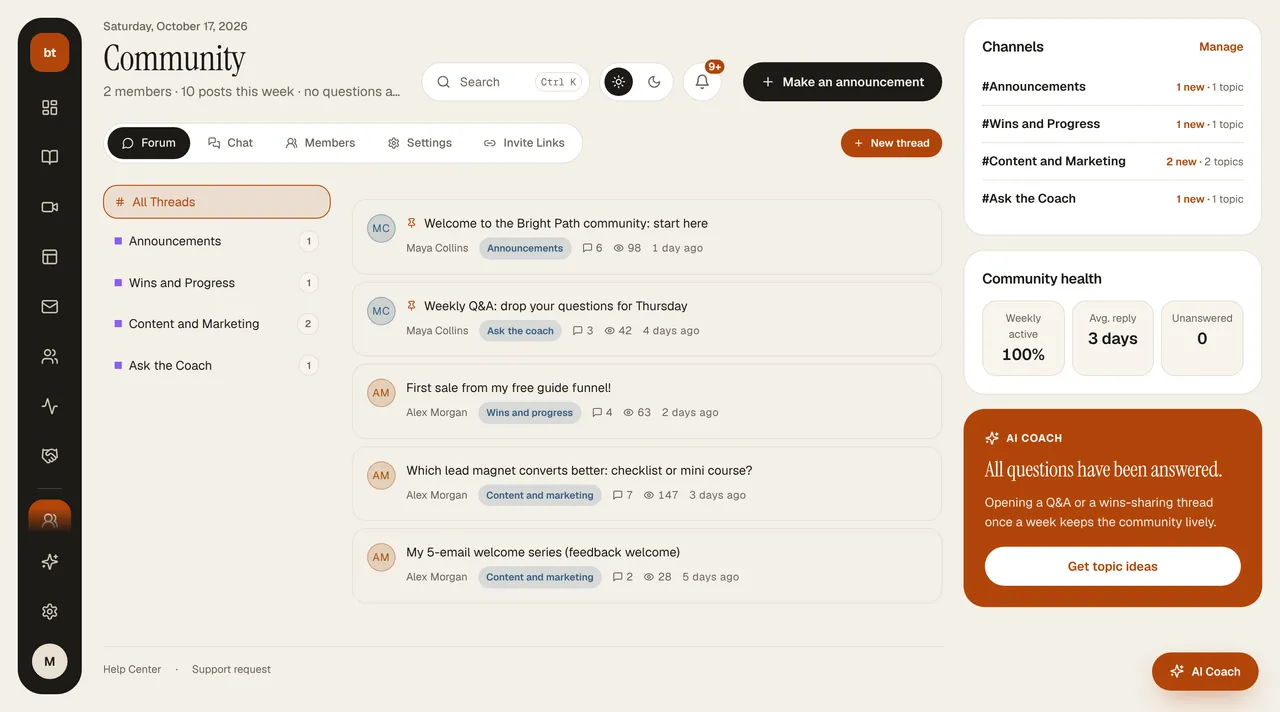Filter threads by Content and Marketing
The height and width of the screenshot is (712, 1280).
(x=217, y=324)
